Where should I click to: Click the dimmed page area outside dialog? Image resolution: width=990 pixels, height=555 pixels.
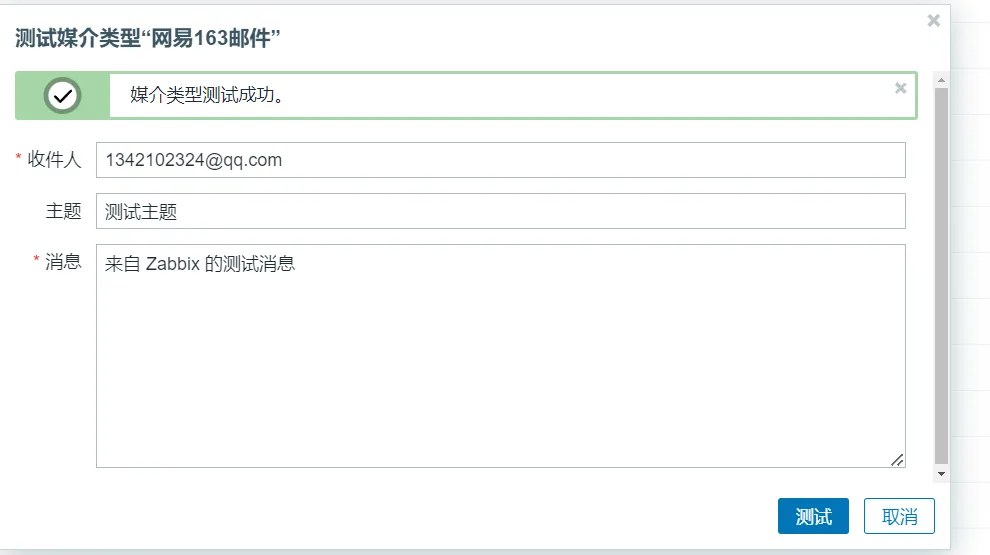click(x=968, y=300)
